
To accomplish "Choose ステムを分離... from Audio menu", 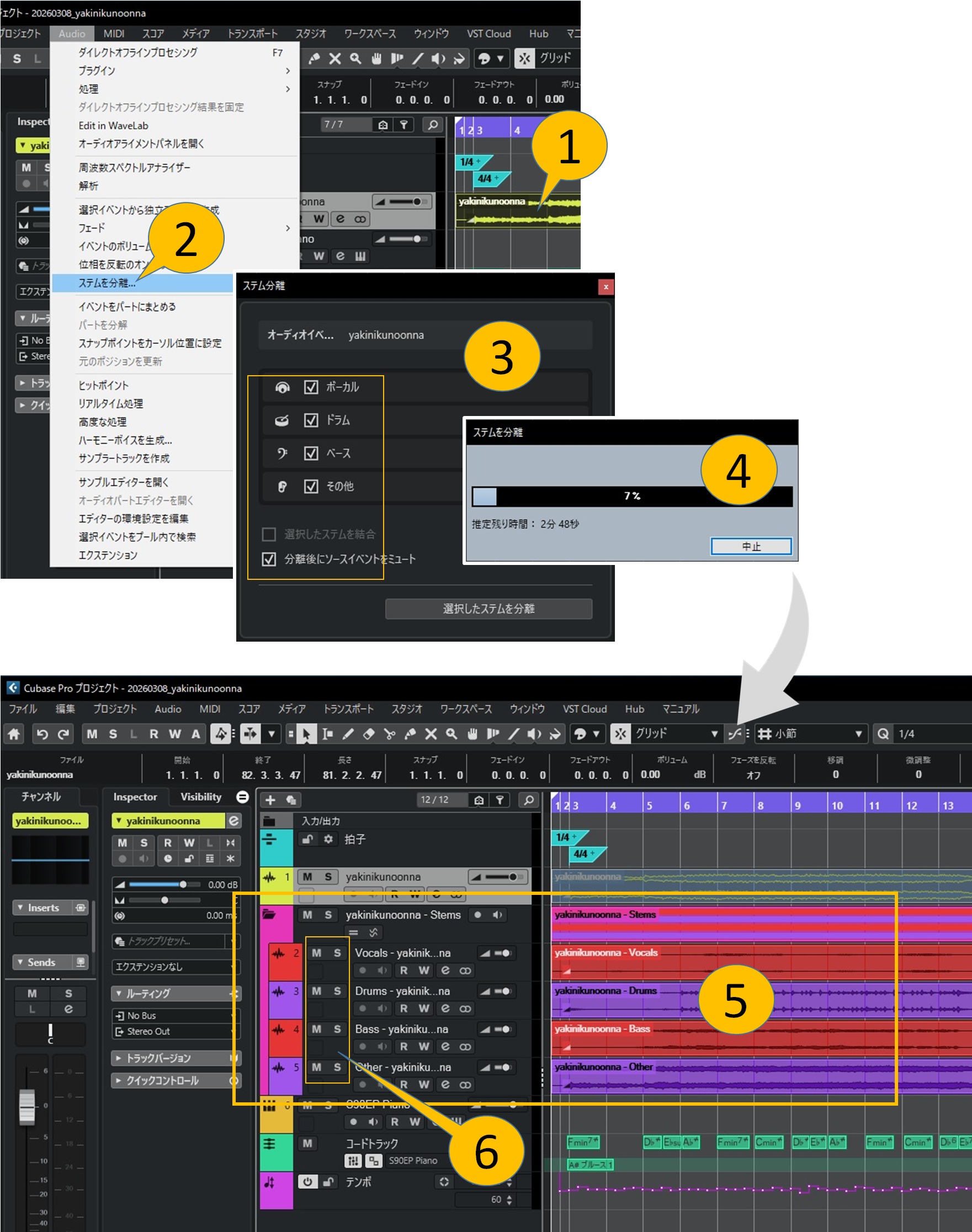I will tap(107, 282).
